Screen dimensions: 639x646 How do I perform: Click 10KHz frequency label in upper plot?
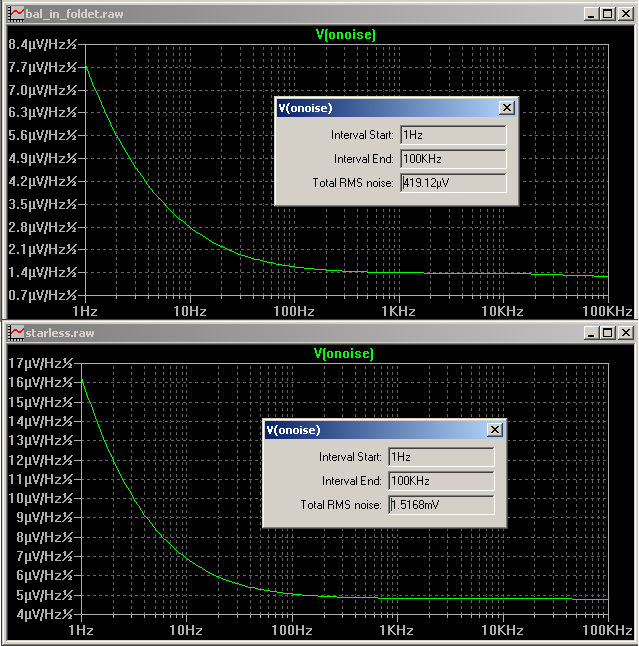point(503,311)
